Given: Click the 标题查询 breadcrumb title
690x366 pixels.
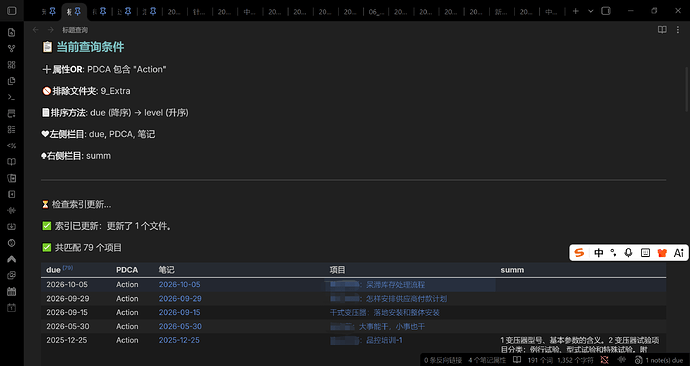Looking at the screenshot, I should (75, 30).
